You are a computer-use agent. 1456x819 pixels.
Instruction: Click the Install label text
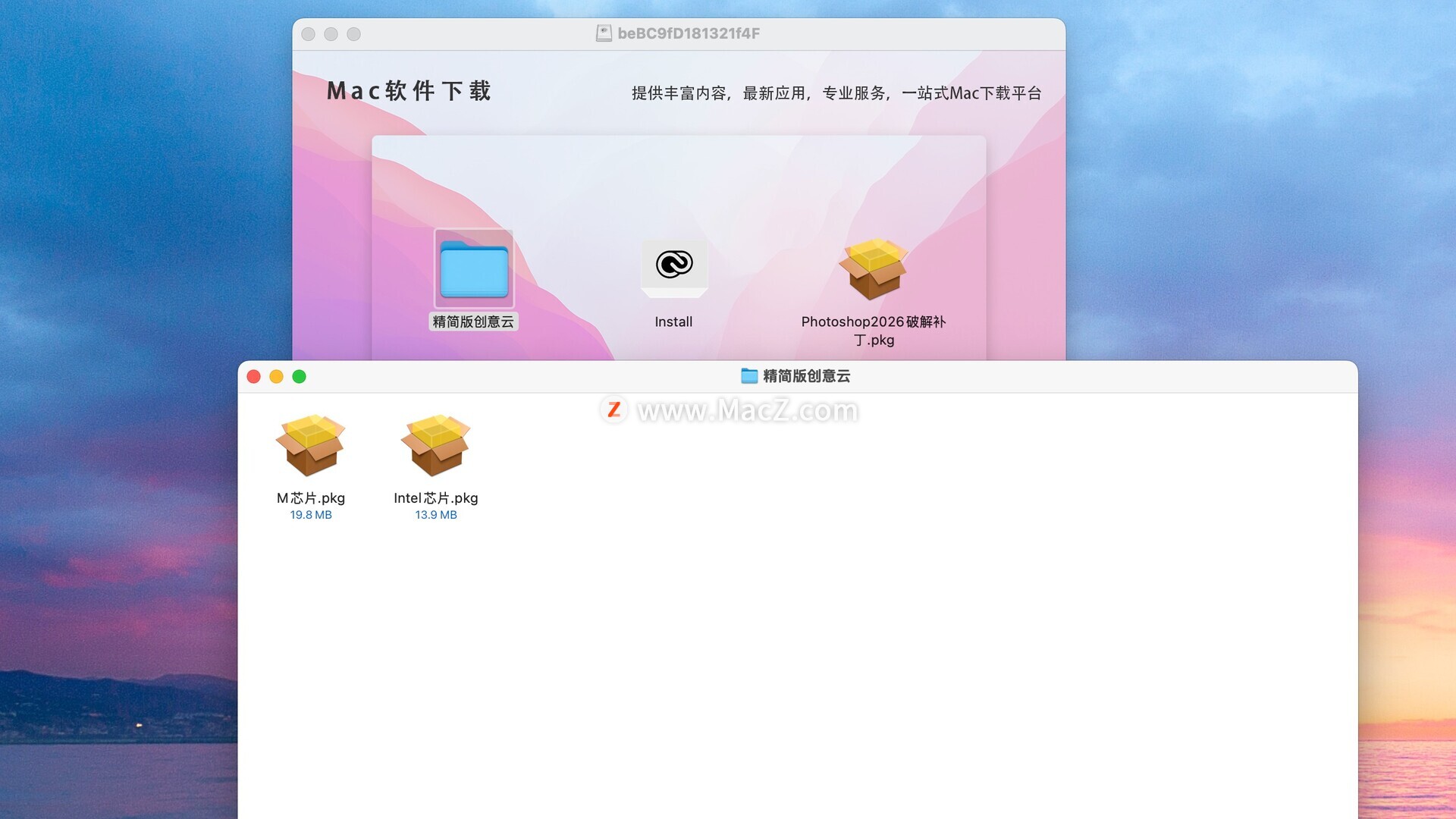[673, 322]
